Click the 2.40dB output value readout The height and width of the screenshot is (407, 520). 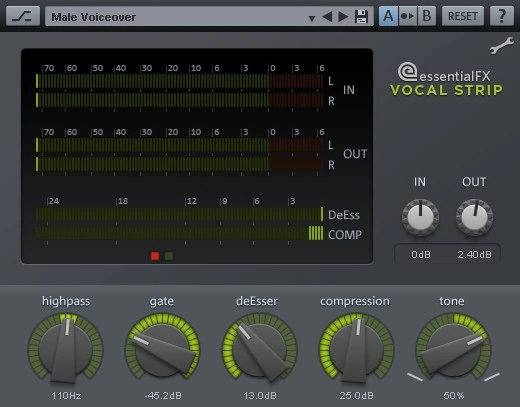click(x=474, y=255)
